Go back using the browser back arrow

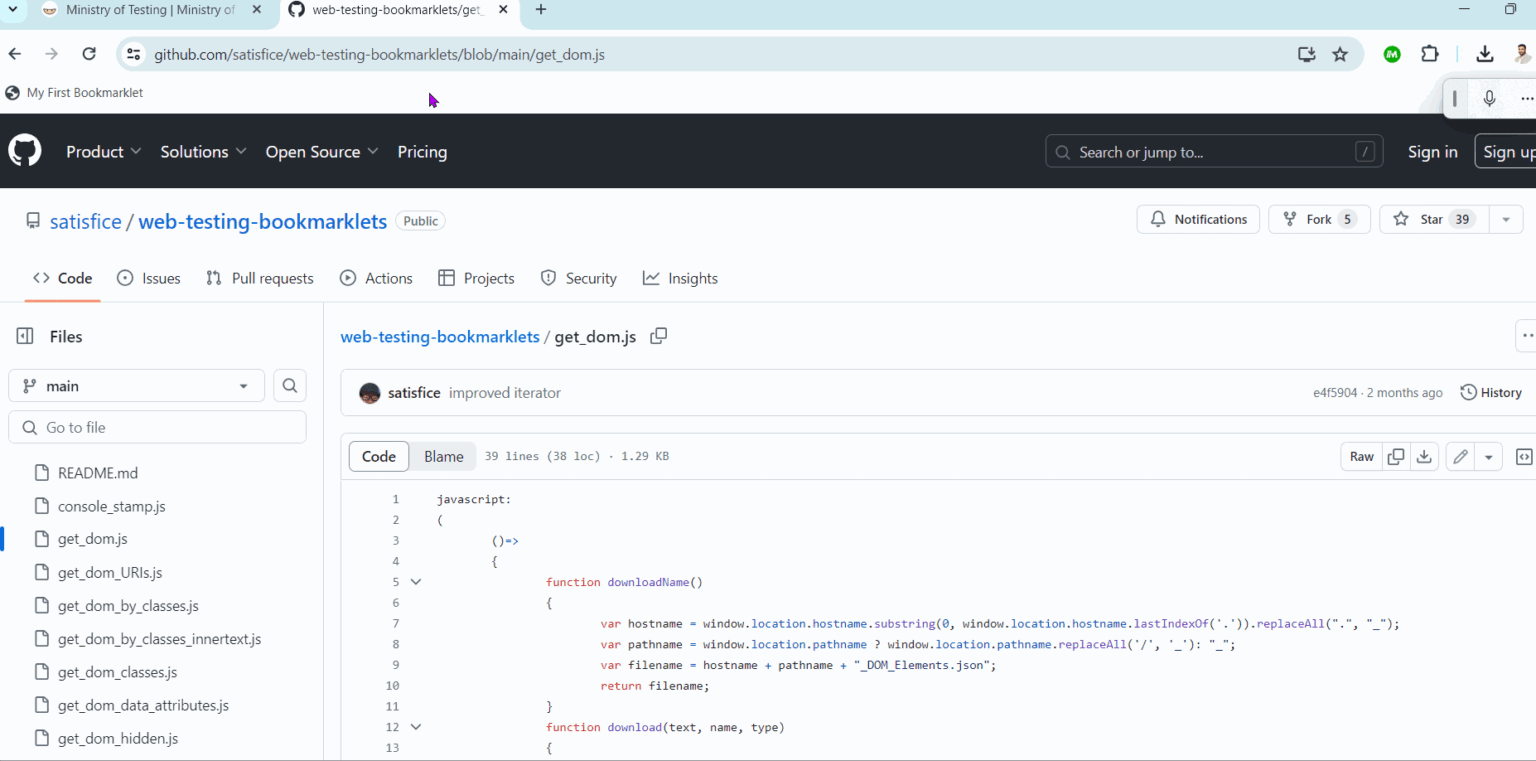tap(15, 54)
